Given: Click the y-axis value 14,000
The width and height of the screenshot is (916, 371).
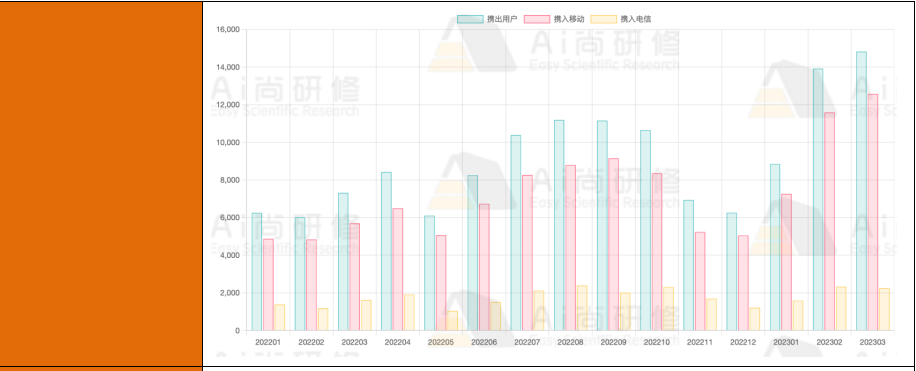Looking at the screenshot, I should click(x=228, y=68).
